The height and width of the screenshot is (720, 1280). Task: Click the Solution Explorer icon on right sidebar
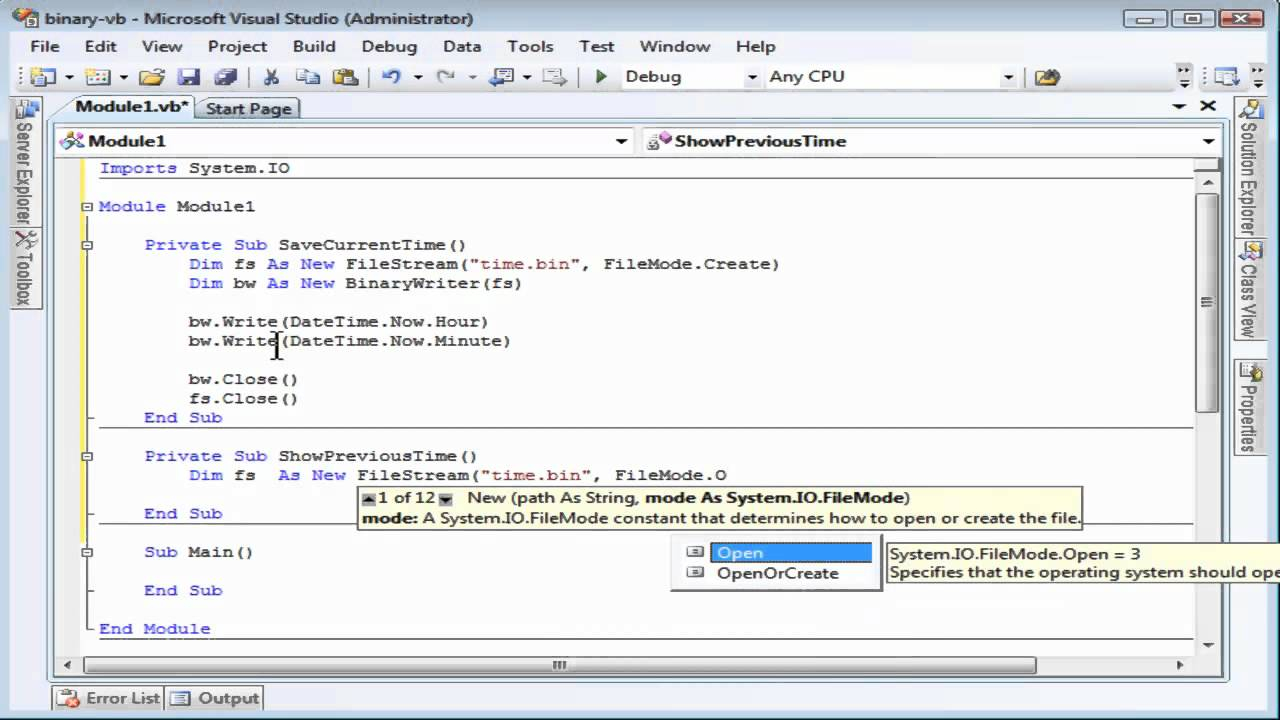(1250, 110)
